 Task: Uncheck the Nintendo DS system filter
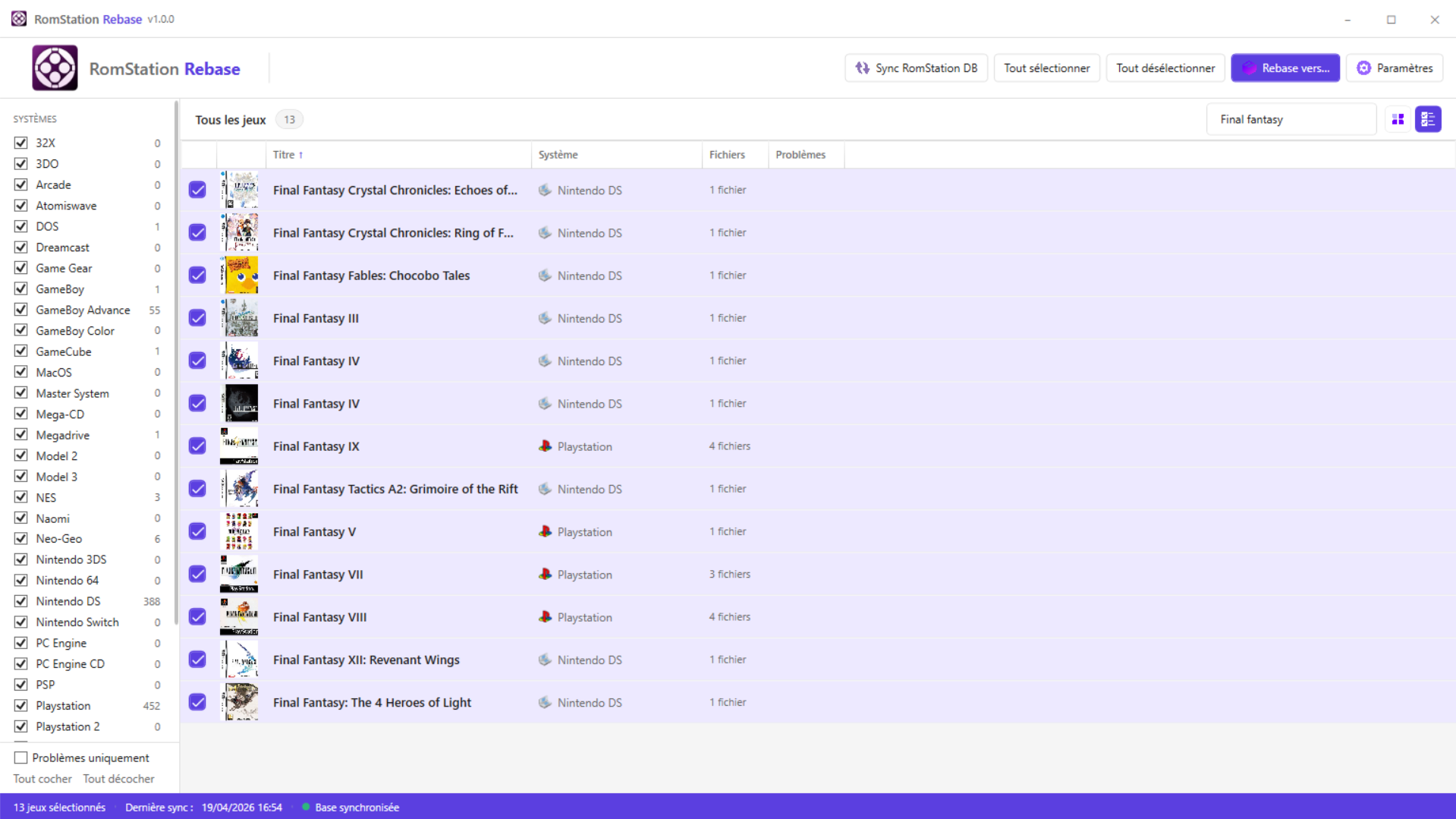[x=21, y=601]
